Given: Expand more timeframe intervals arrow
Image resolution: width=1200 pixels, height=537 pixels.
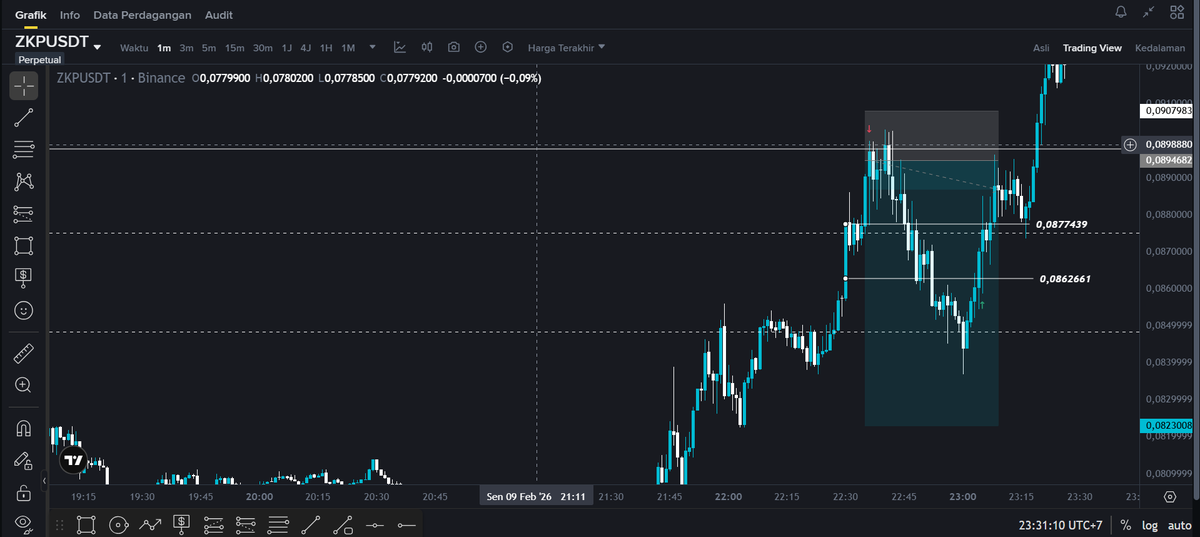Looking at the screenshot, I should [x=373, y=47].
